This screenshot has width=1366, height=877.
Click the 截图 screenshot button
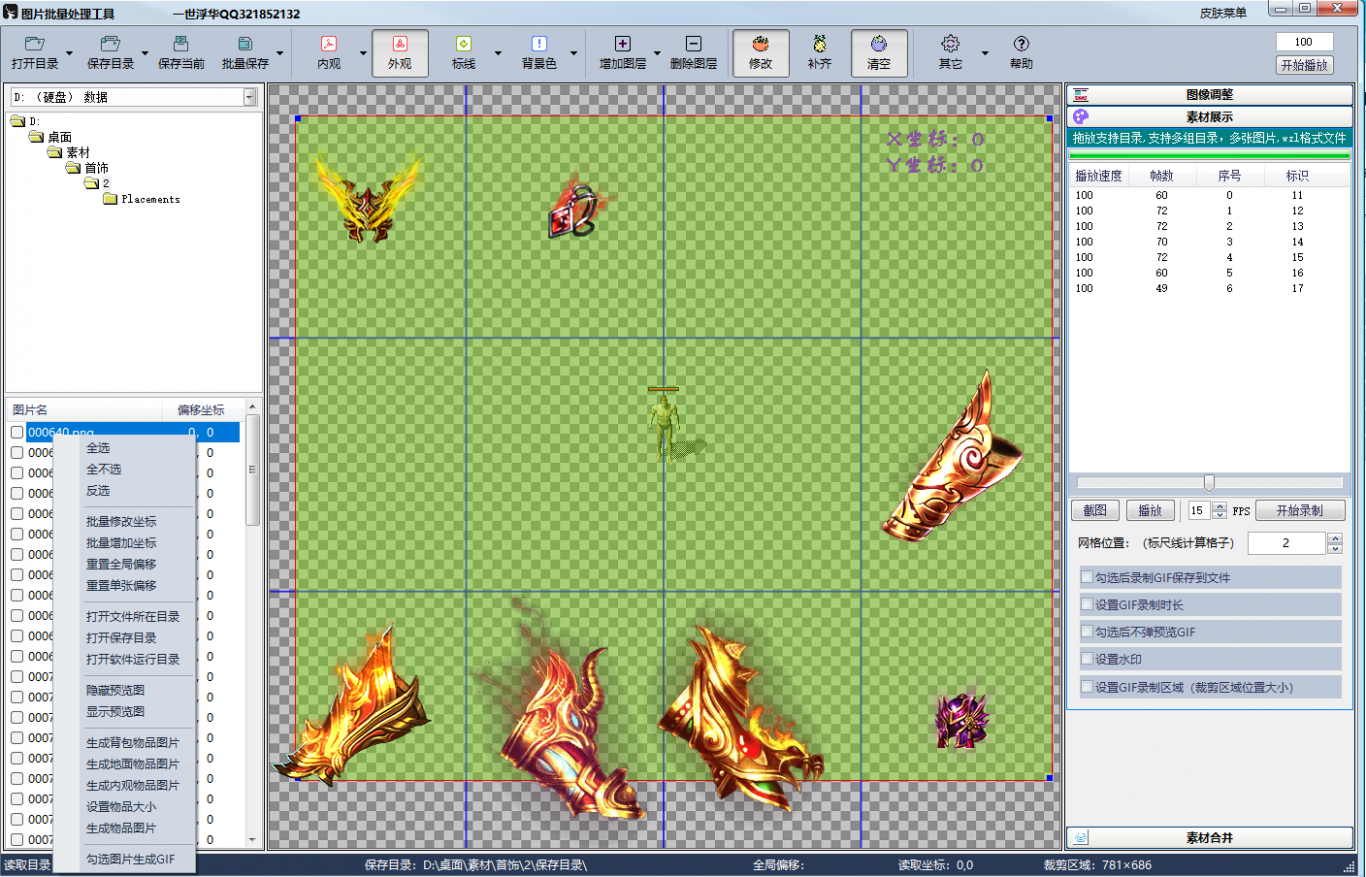1095,510
